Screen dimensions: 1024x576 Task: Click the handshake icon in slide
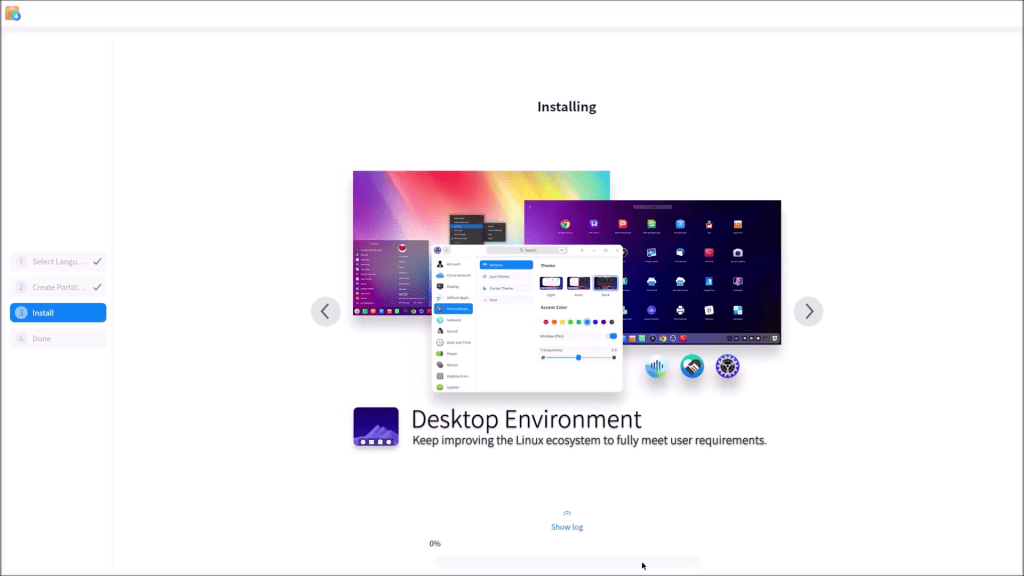point(692,366)
